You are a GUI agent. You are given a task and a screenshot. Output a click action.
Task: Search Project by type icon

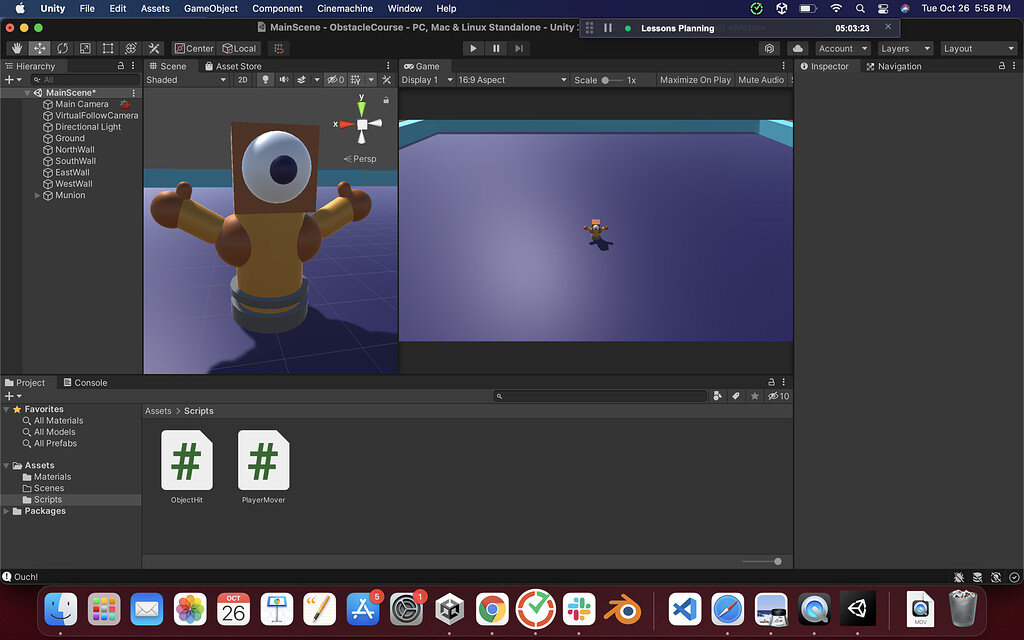(x=718, y=396)
